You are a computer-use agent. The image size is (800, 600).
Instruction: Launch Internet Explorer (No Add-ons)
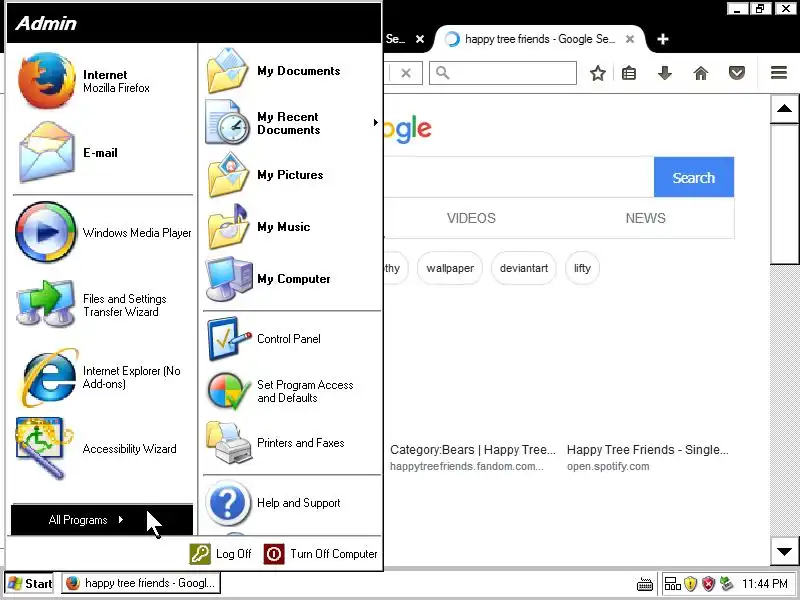pyautogui.click(x=102, y=378)
